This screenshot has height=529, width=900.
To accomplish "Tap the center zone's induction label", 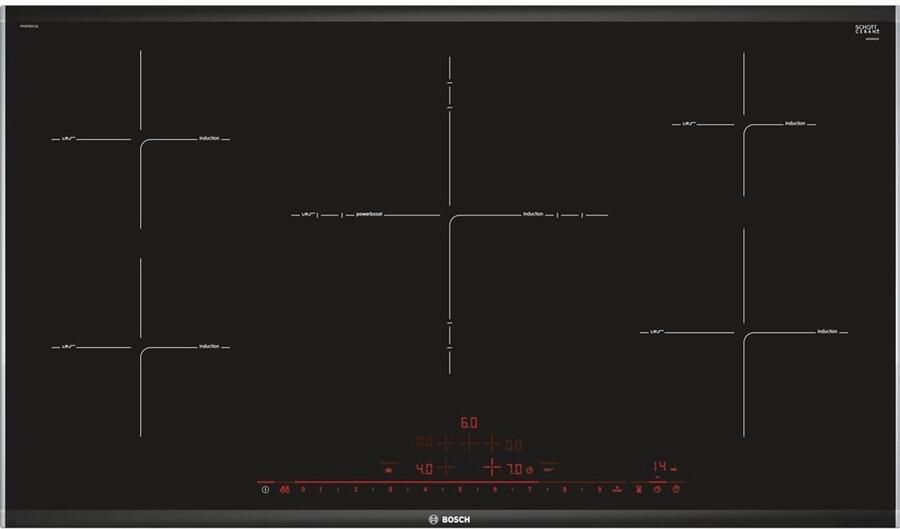I will (x=533, y=214).
